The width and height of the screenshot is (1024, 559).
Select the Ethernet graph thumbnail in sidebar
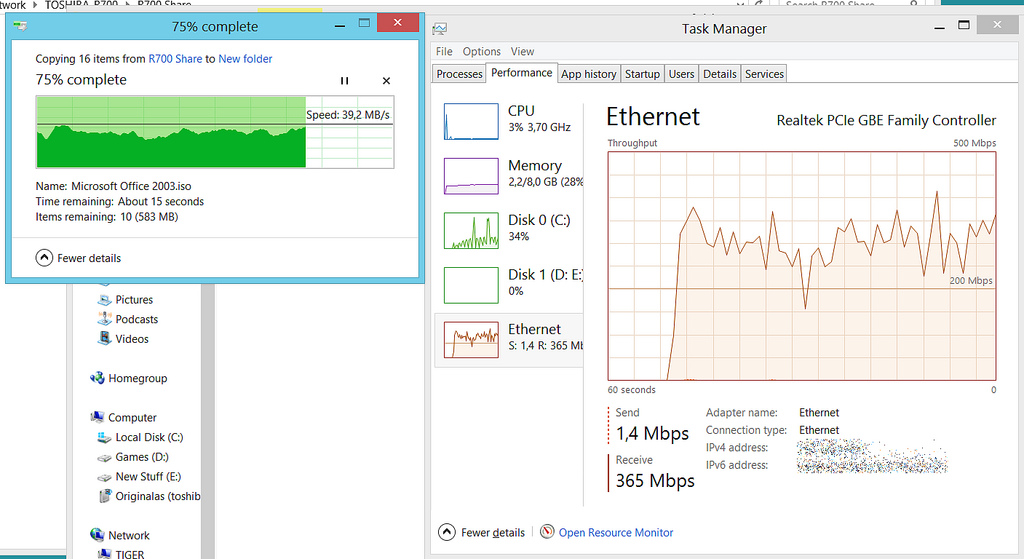(471, 340)
